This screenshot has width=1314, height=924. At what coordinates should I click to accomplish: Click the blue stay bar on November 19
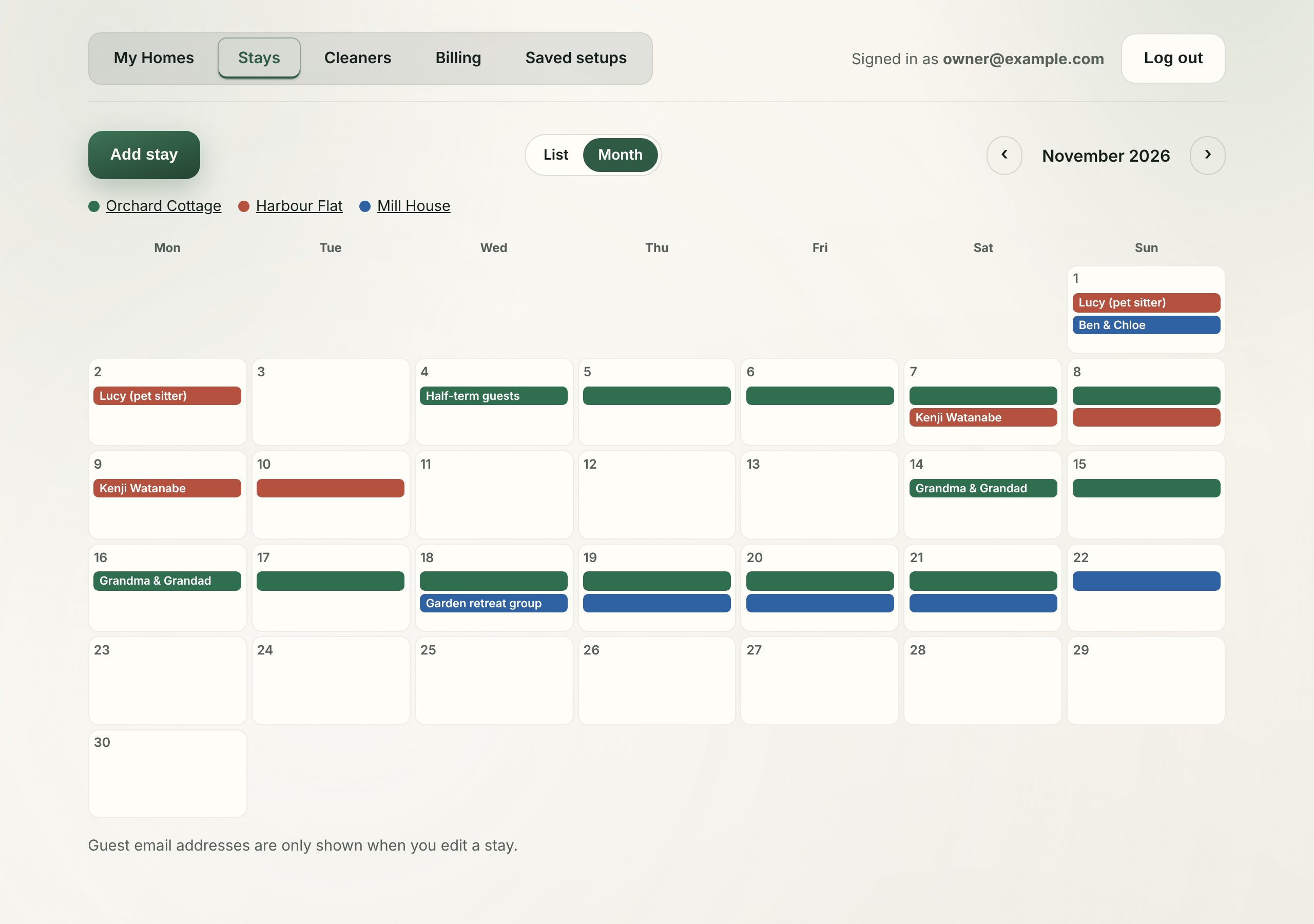point(656,603)
